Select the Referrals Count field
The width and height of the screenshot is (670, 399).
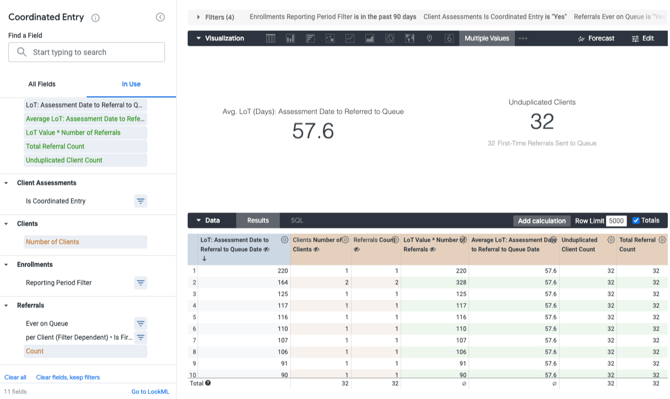point(85,351)
